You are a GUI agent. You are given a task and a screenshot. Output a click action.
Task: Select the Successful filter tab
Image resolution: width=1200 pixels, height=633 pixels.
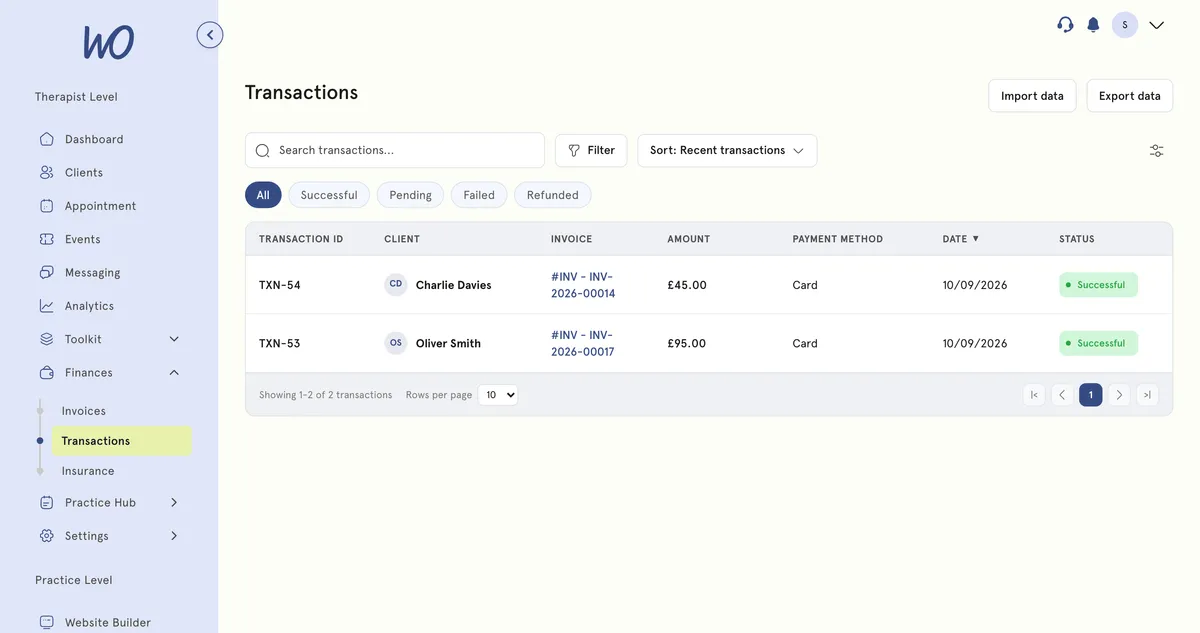point(329,195)
